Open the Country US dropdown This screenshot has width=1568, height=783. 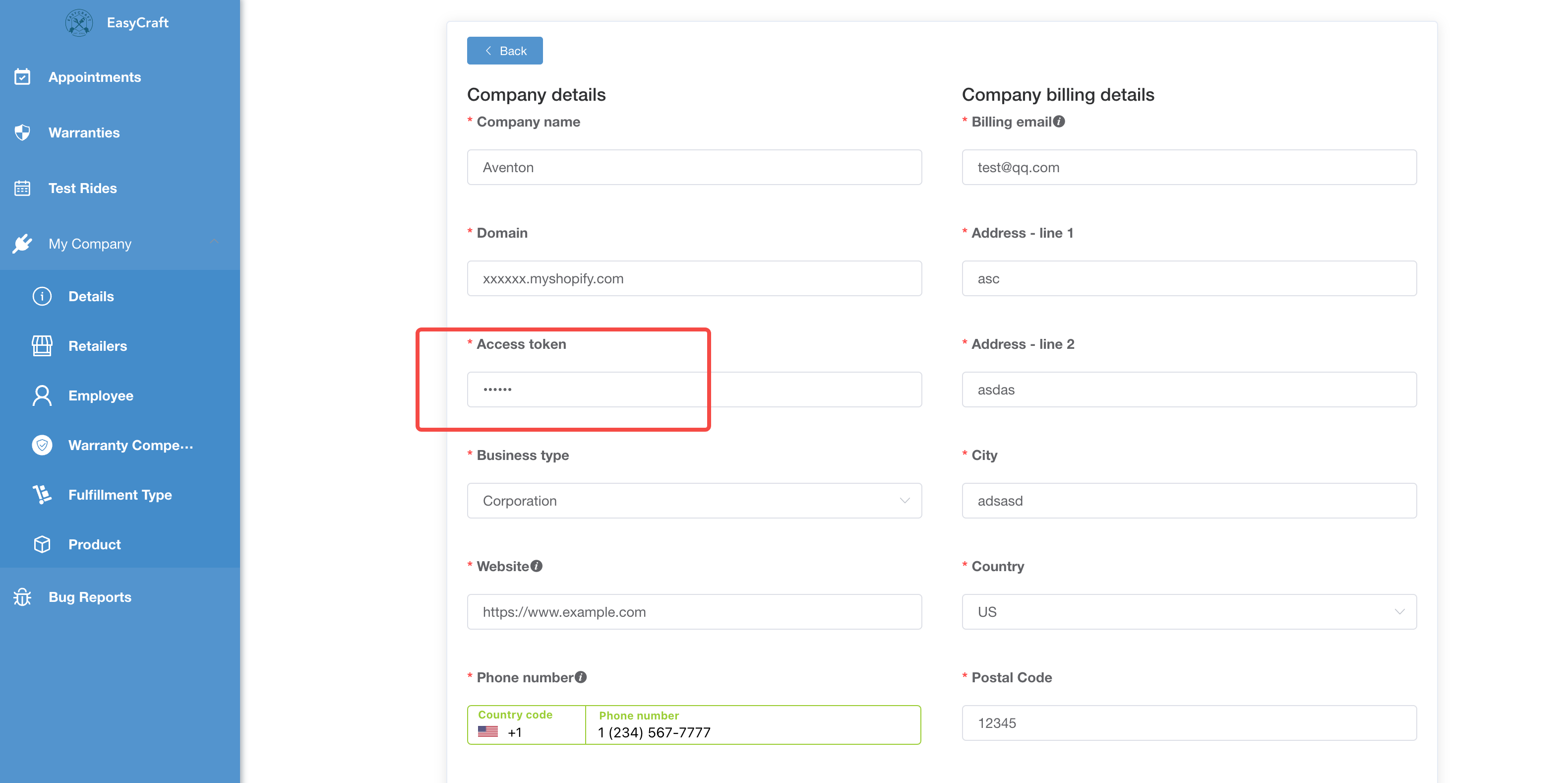1188,612
